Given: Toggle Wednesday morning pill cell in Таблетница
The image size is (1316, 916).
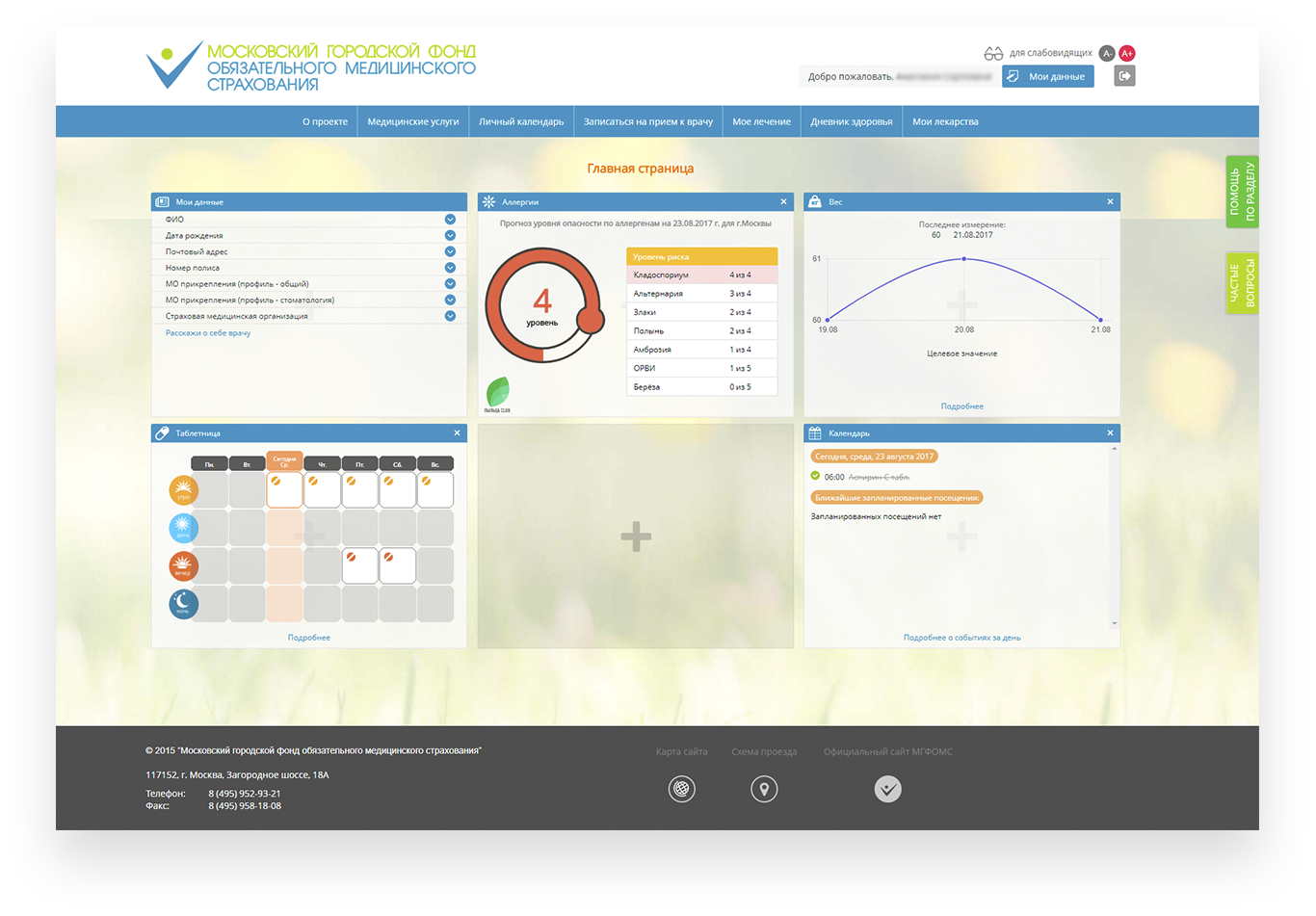Looking at the screenshot, I should click(x=285, y=489).
